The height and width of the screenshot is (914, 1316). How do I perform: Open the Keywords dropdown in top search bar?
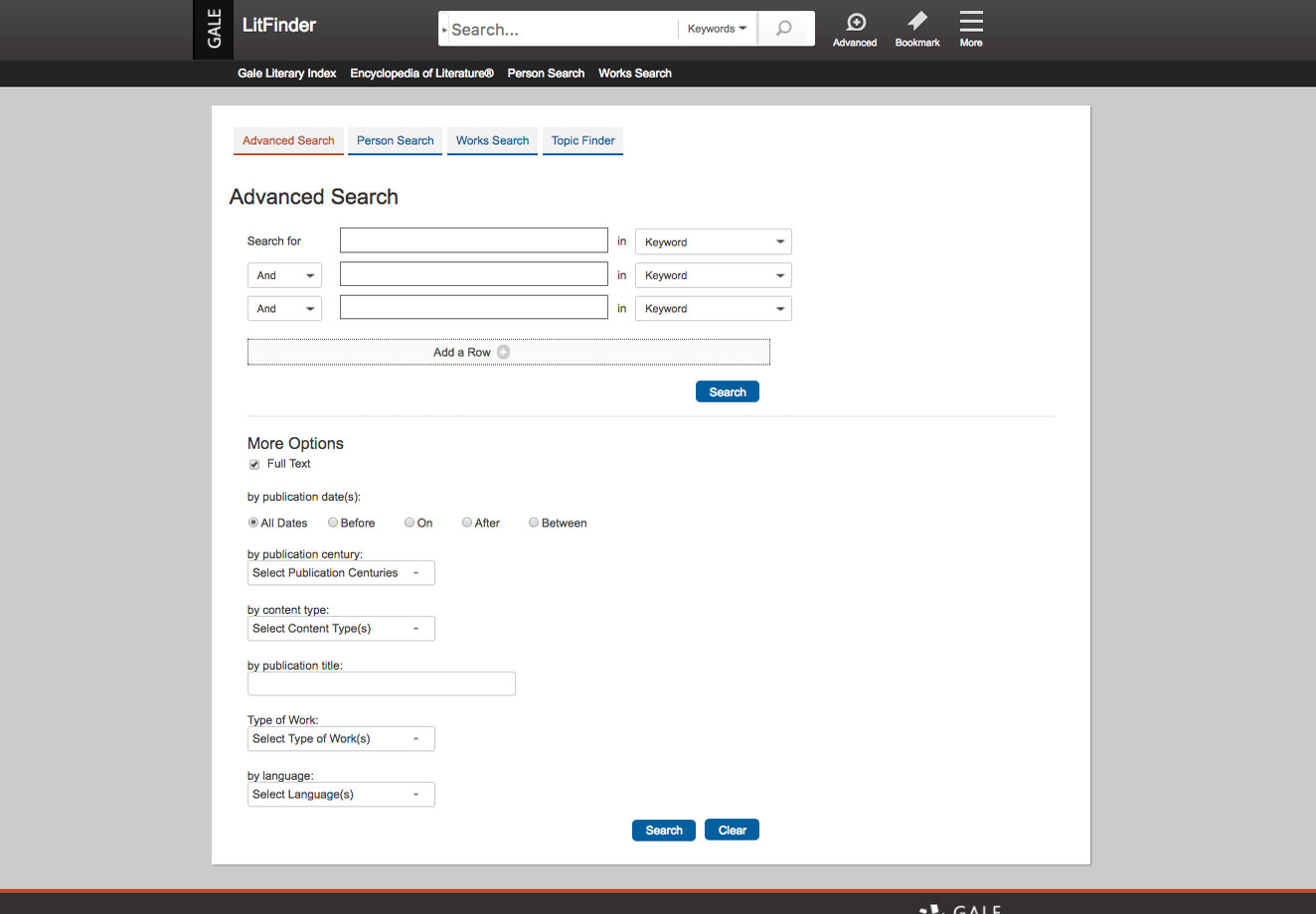pos(717,29)
